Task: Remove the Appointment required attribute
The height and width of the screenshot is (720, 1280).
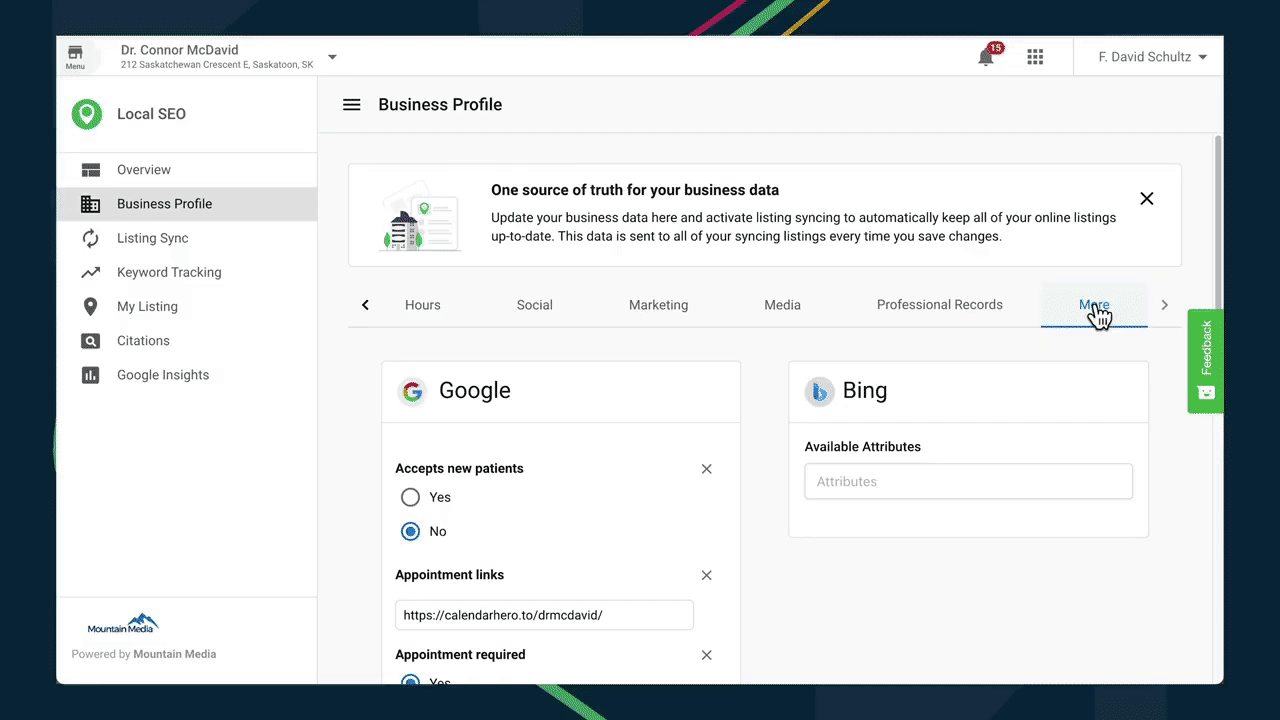Action: pyautogui.click(x=706, y=655)
